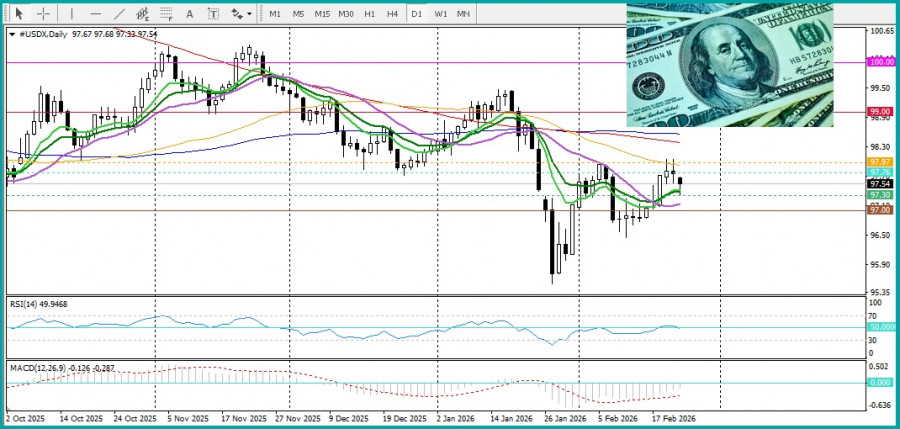The height and width of the screenshot is (429, 900).
Task: Choose the horizontal line tool
Action: click(96, 14)
